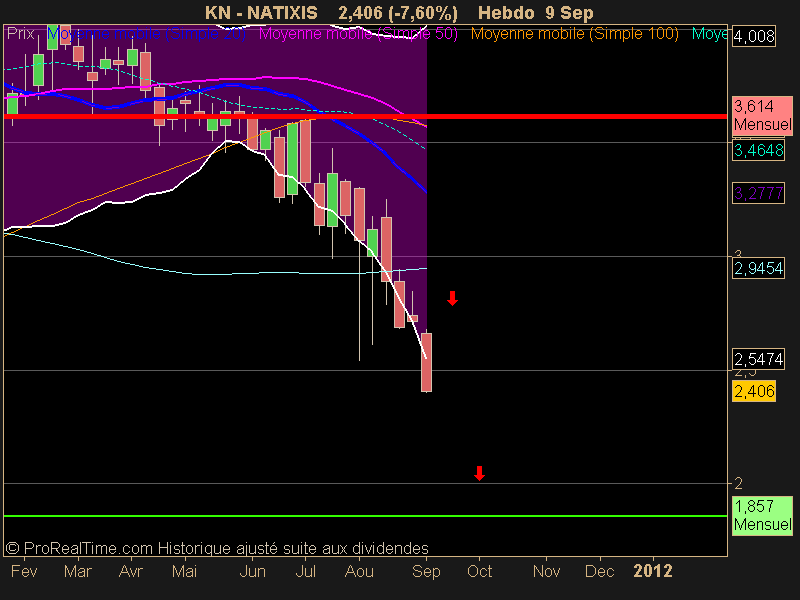Click the Nov month on time axis
Screen dimensions: 800x600
pos(546,571)
